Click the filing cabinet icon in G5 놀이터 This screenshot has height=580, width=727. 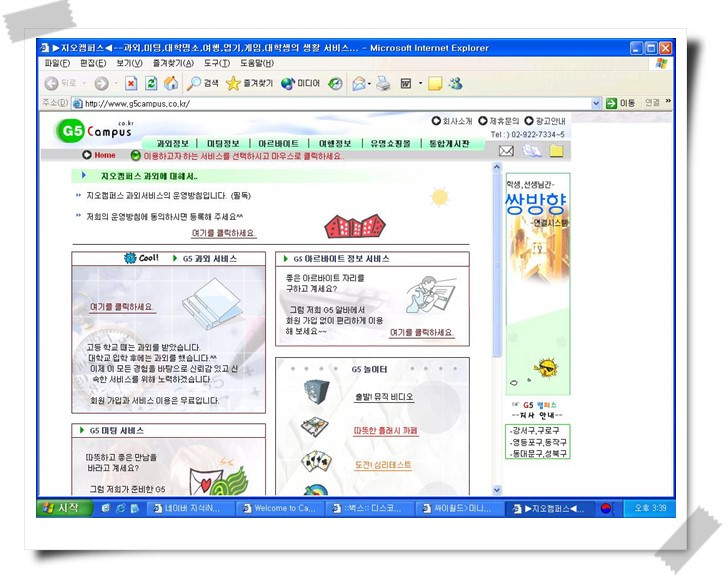316,392
